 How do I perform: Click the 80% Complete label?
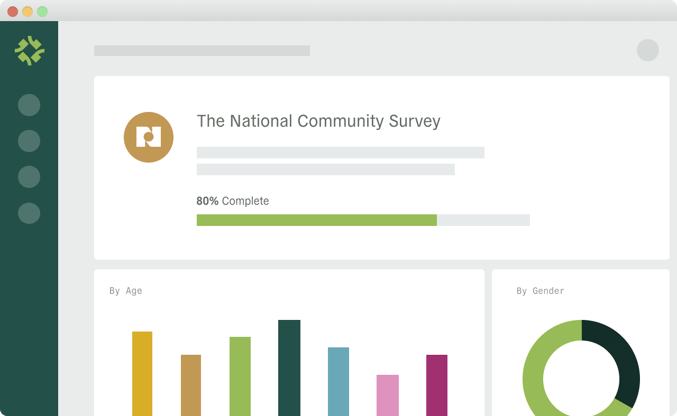233,201
